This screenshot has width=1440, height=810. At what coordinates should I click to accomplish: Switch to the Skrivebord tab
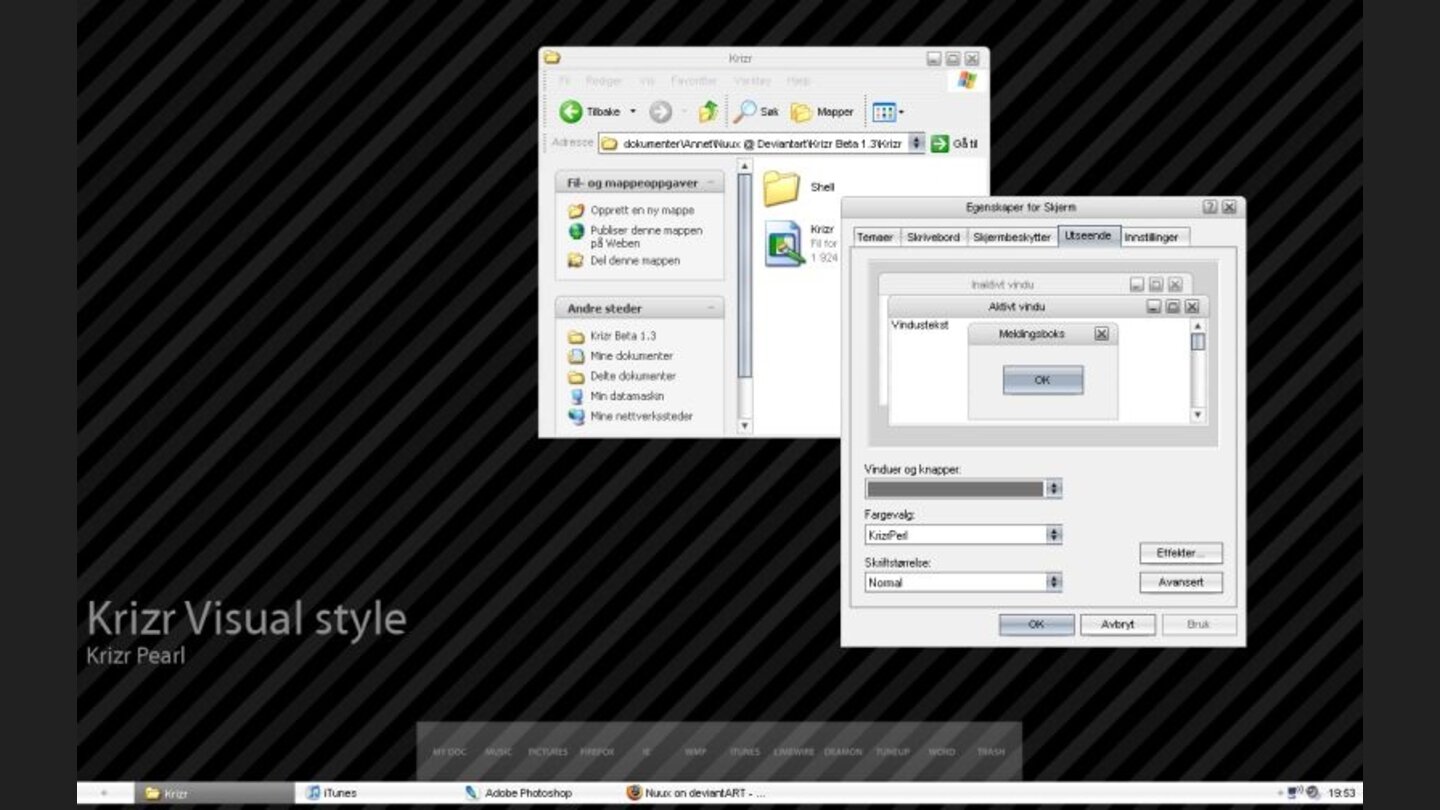point(933,237)
